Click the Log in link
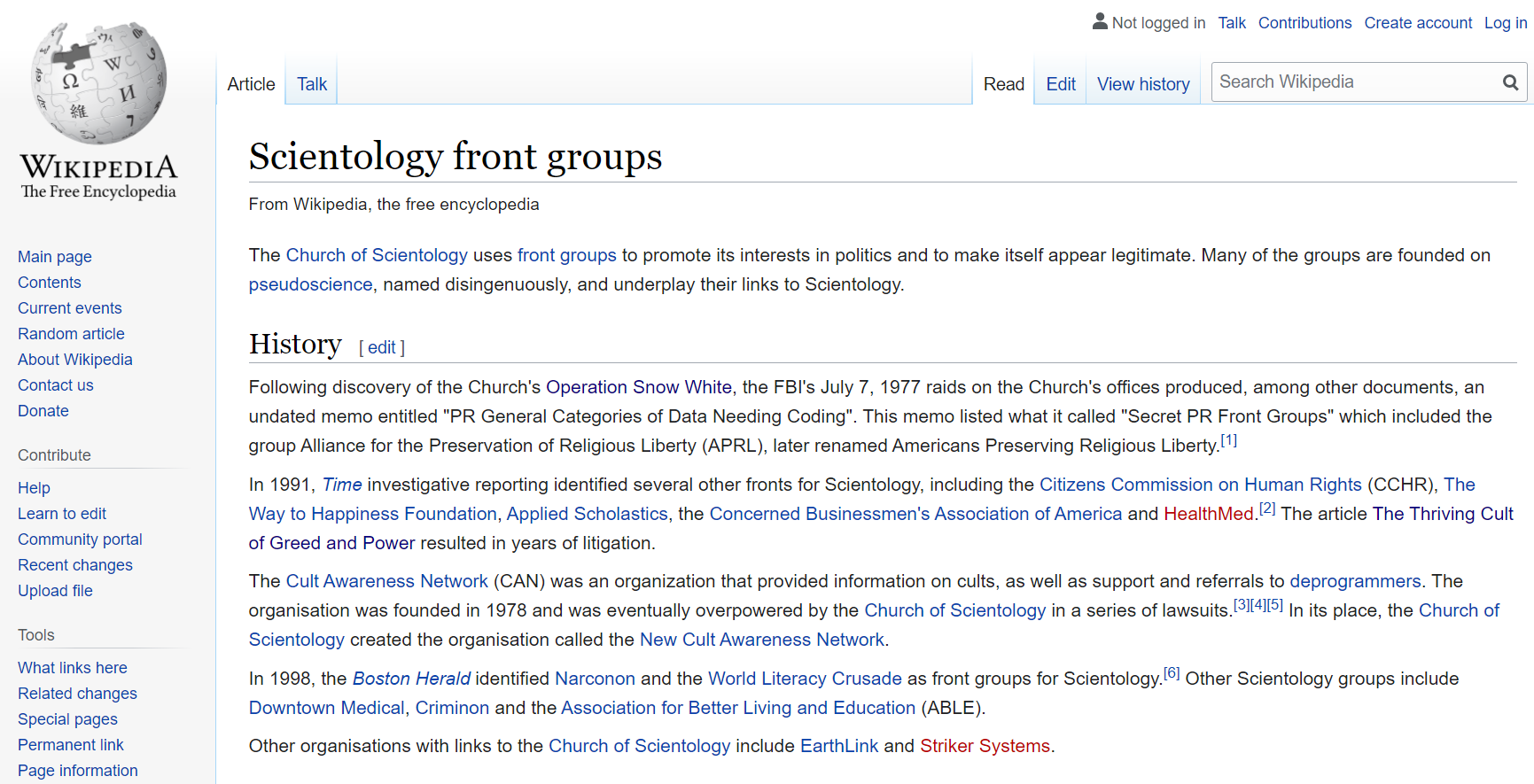This screenshot has width=1534, height=784. 1506,23
